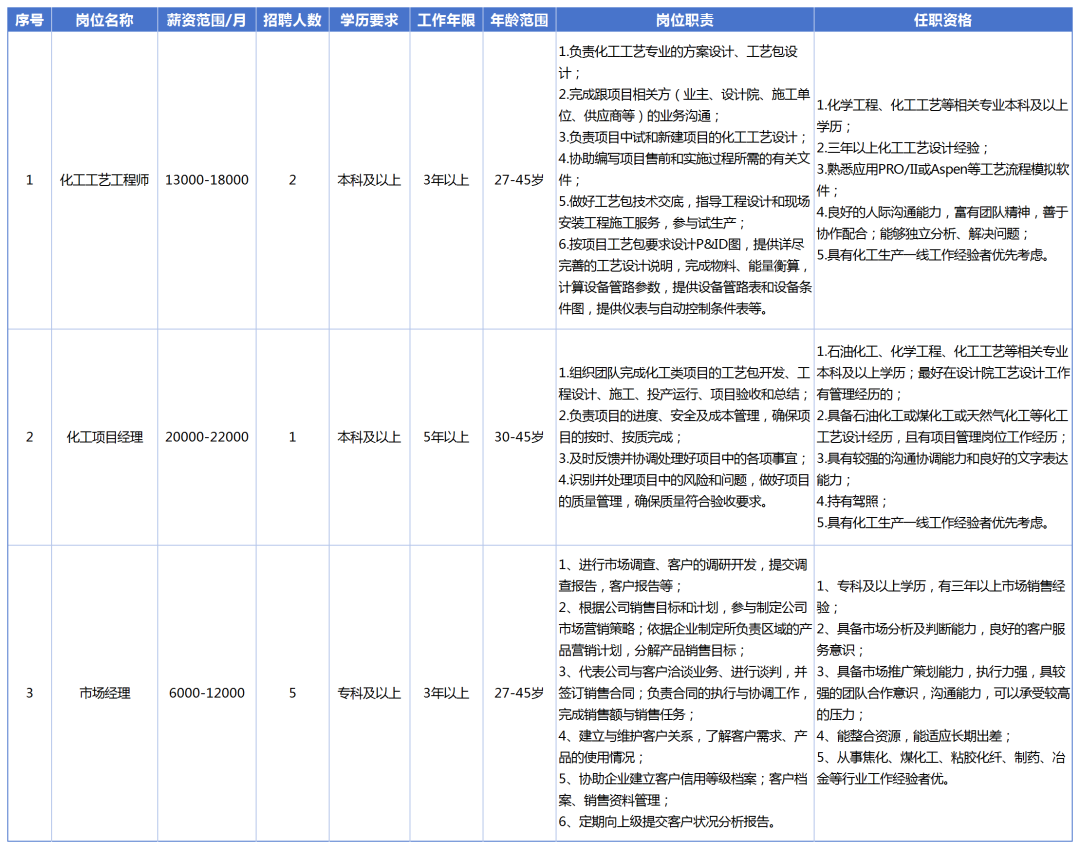Click the 学历要求 column header
This screenshot has width=1080, height=849.
point(369,20)
